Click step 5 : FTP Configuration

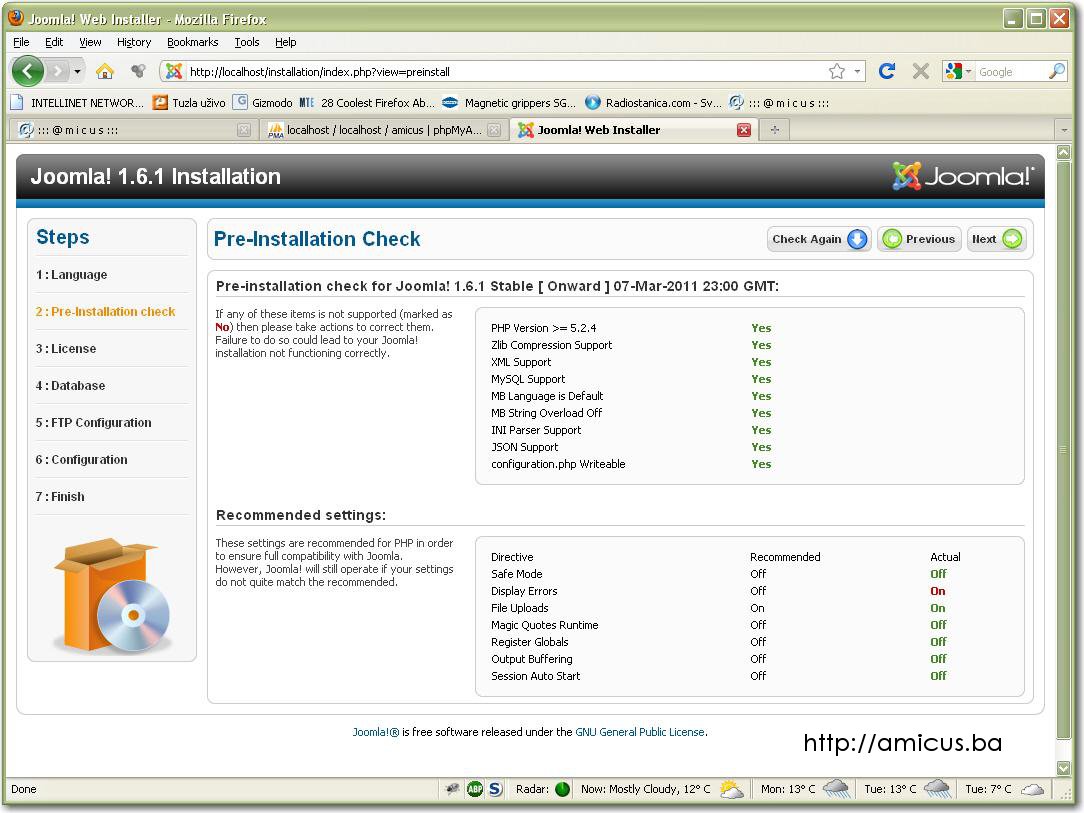[x=93, y=422]
